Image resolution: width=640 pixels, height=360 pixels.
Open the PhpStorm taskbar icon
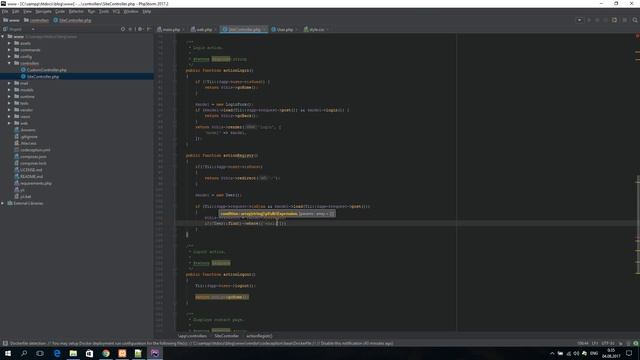pos(155,353)
